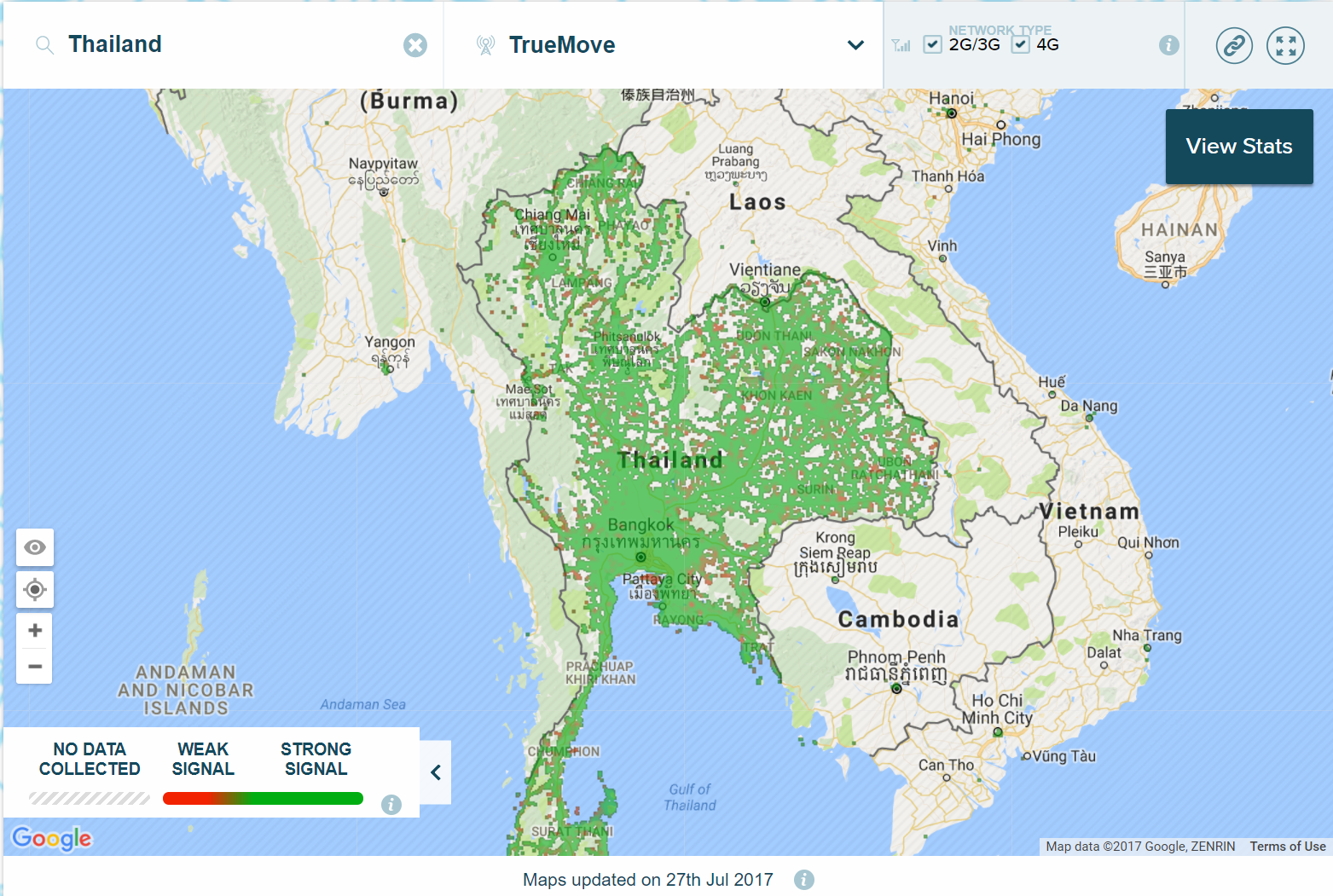Click the search magnifier icon

45,44
